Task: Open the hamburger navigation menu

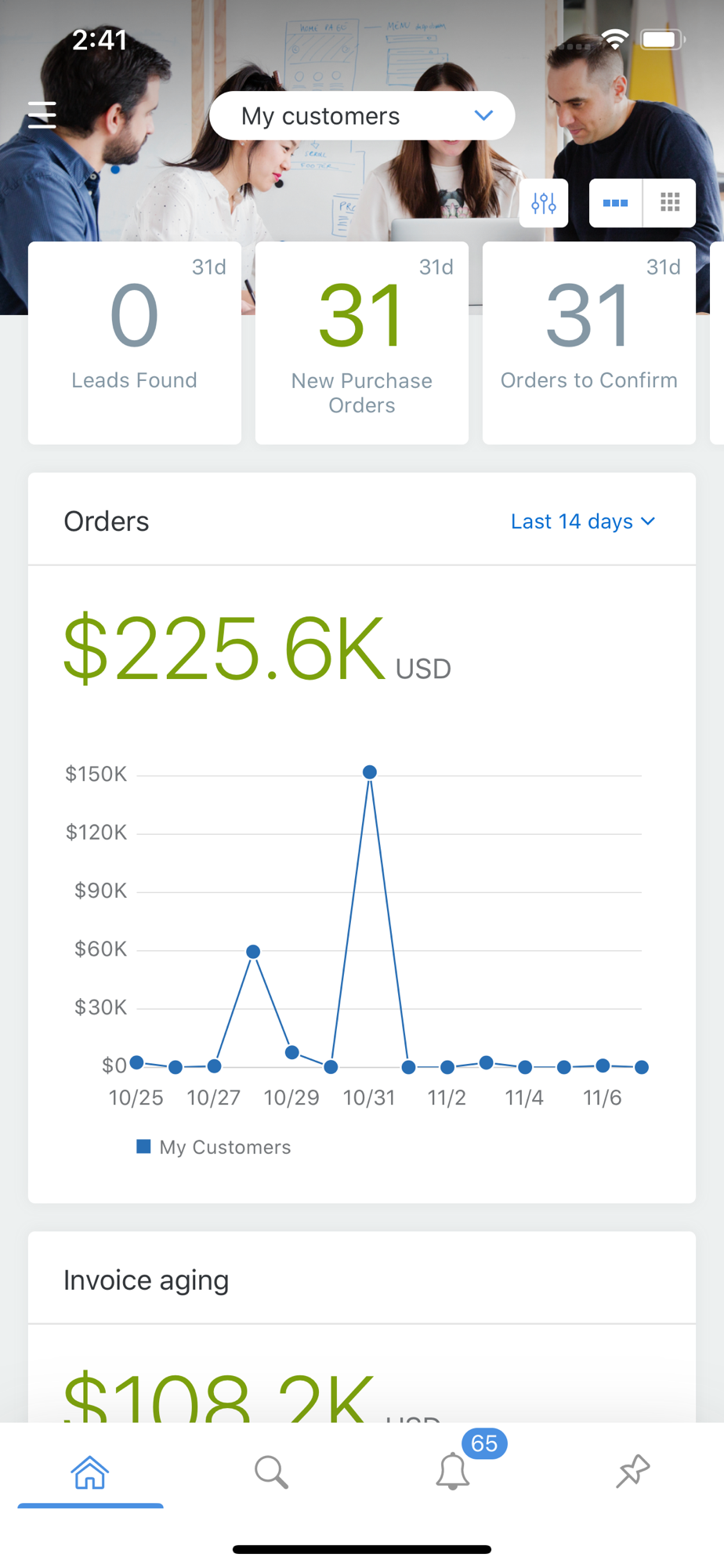Action: pyautogui.click(x=42, y=114)
